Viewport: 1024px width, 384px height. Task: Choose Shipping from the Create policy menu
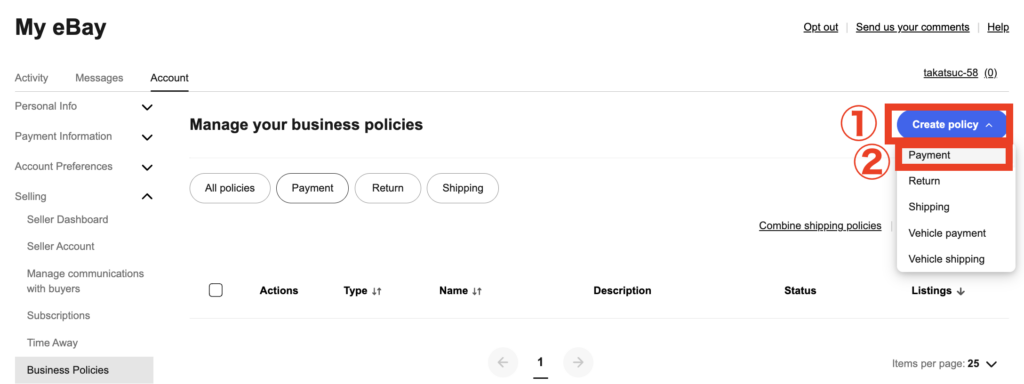click(929, 207)
